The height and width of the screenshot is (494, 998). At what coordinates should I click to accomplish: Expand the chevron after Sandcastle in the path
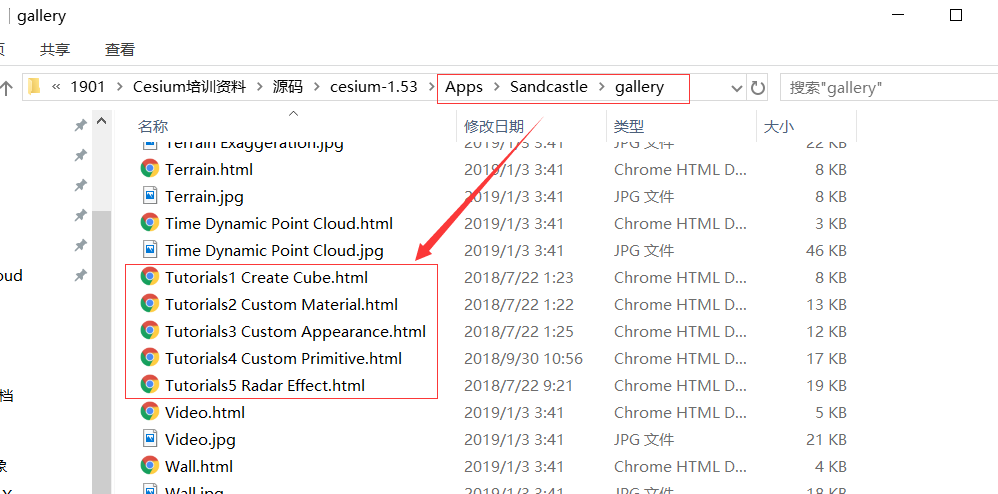coord(601,87)
